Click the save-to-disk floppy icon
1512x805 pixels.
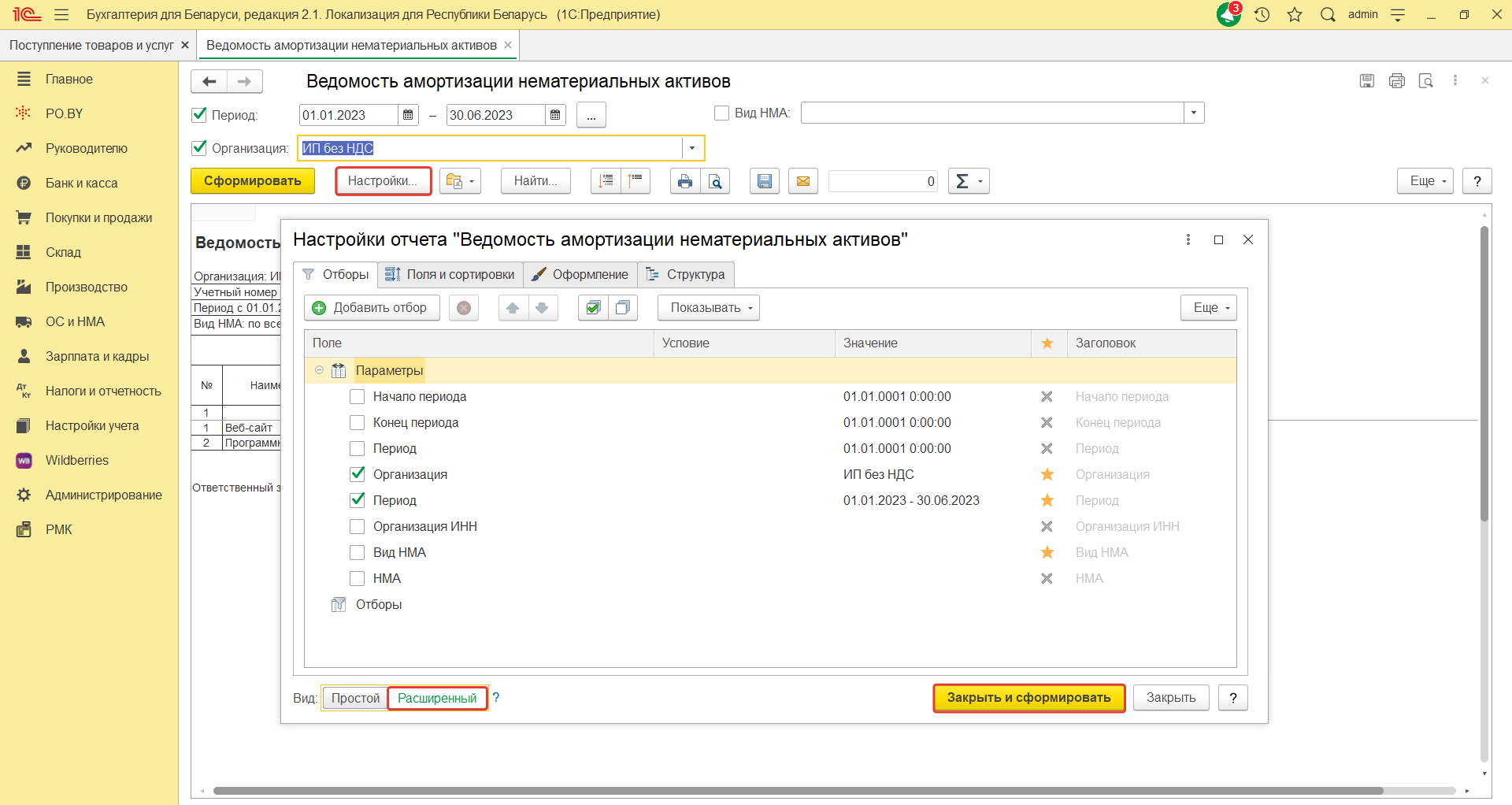764,181
